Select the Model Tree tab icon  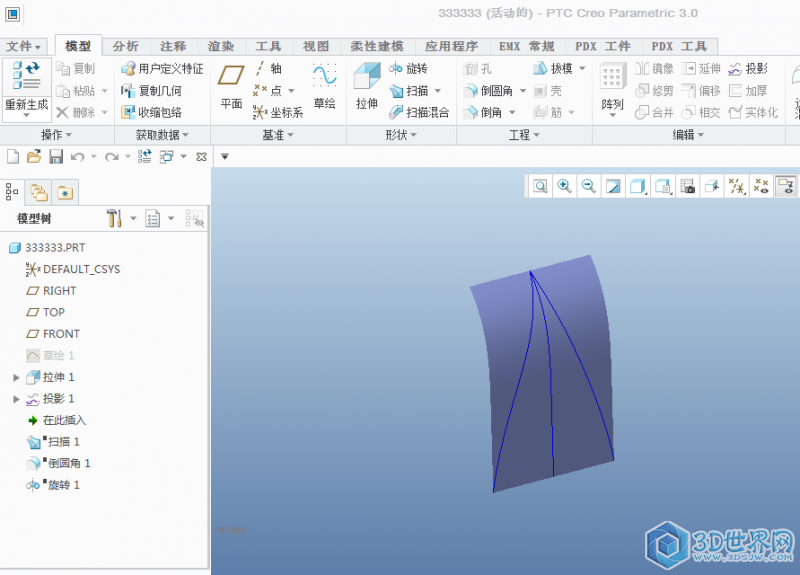click(x=12, y=192)
